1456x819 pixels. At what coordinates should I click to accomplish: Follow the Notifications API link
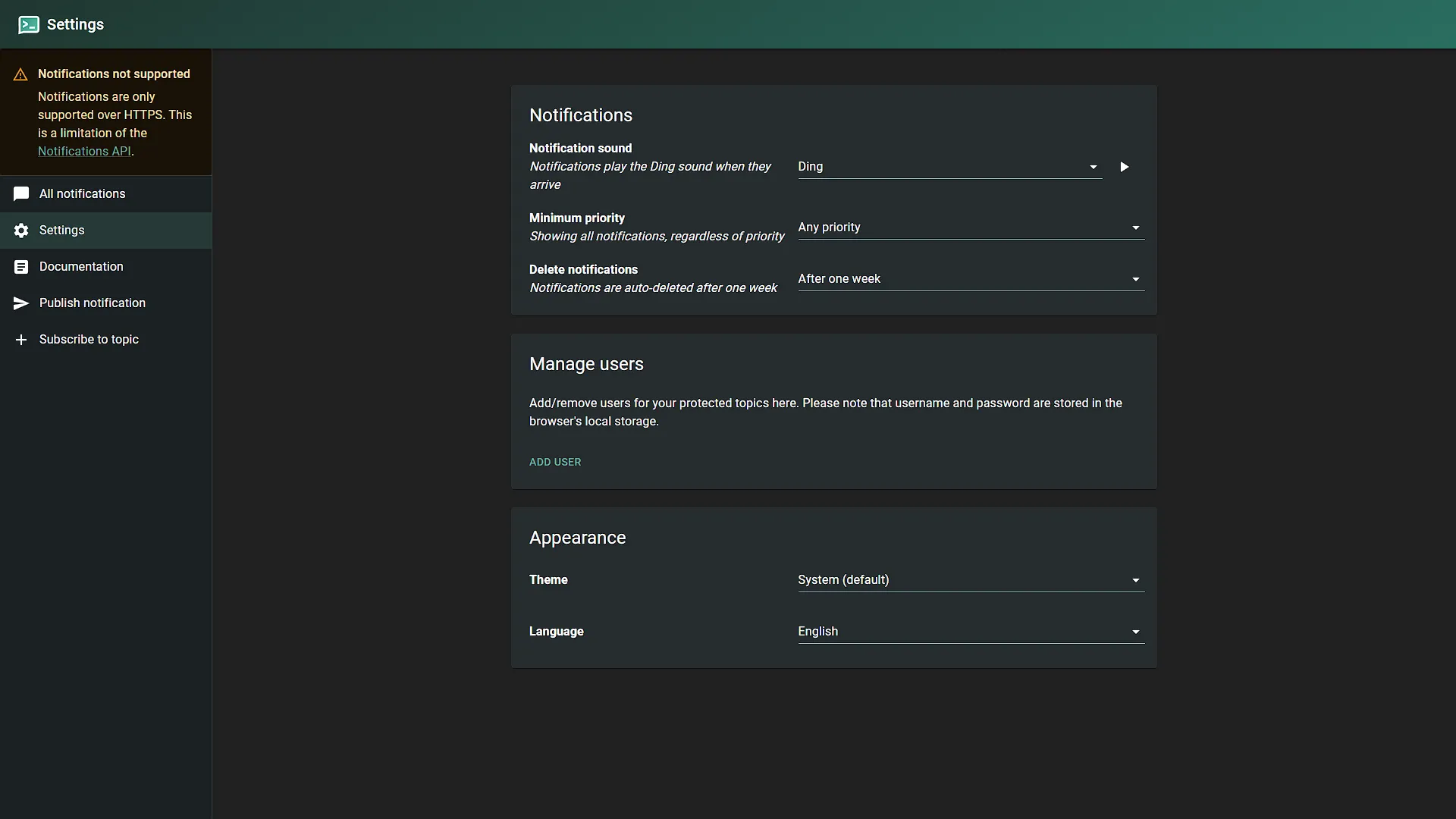click(84, 152)
